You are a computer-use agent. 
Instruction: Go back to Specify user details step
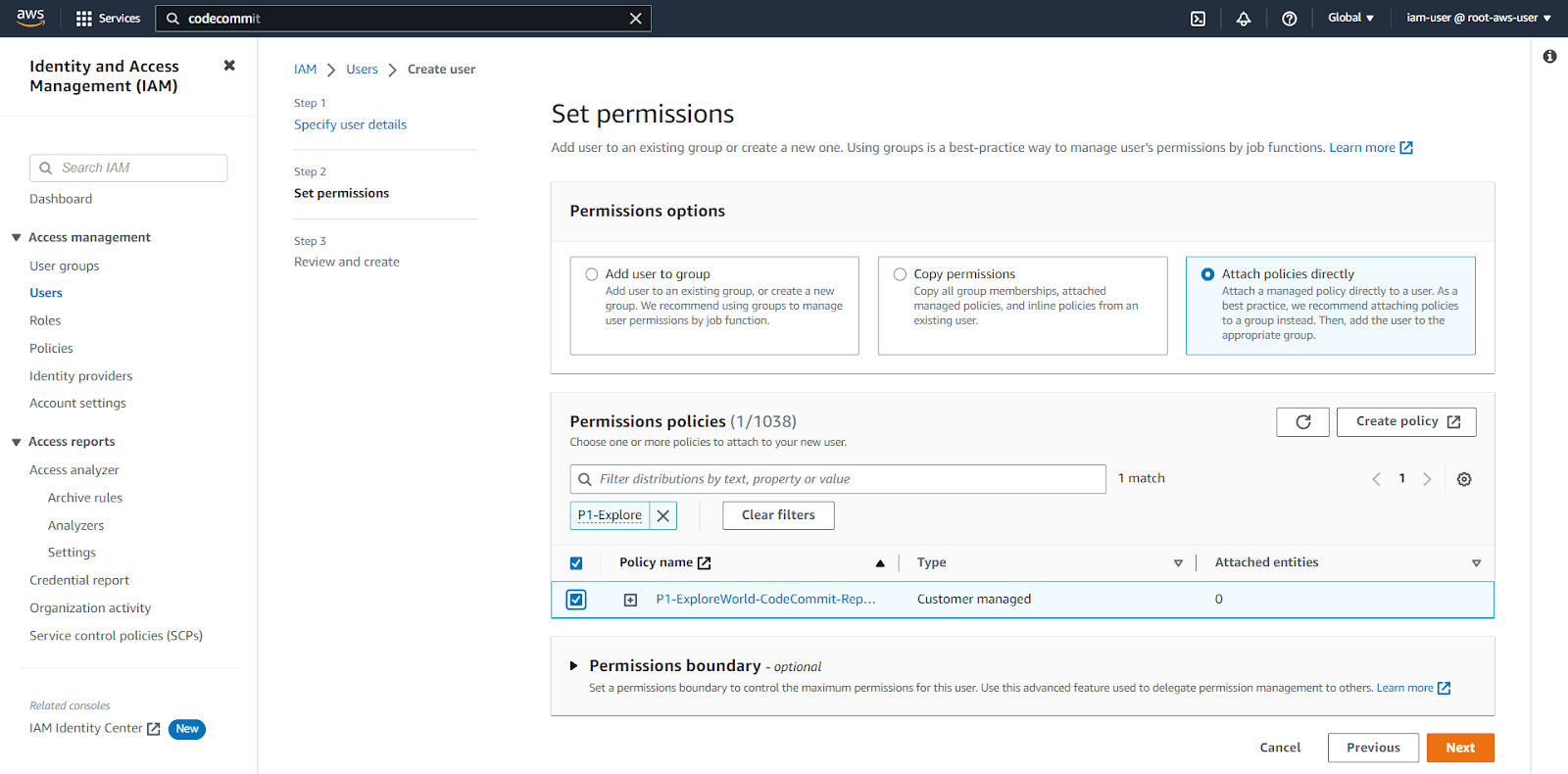pyautogui.click(x=350, y=124)
